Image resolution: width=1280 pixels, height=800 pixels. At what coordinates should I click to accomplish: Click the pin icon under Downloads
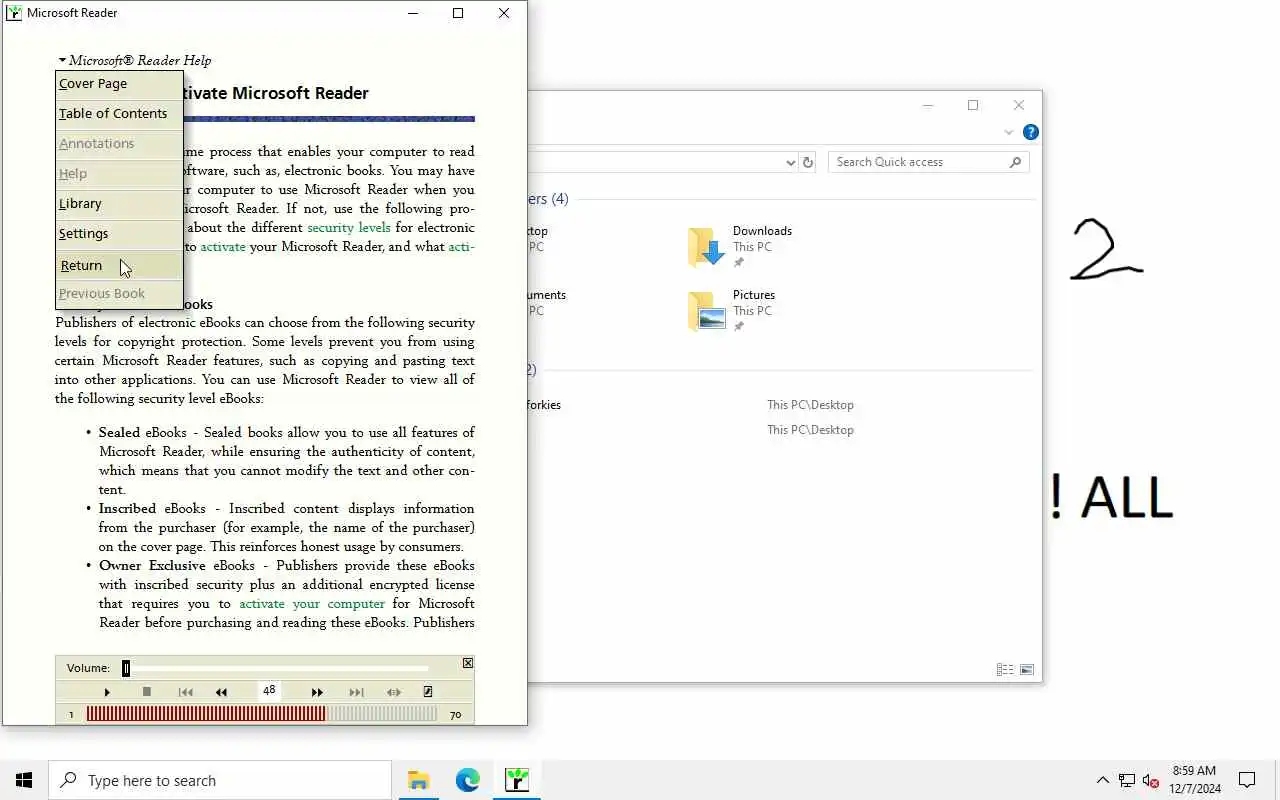739,263
